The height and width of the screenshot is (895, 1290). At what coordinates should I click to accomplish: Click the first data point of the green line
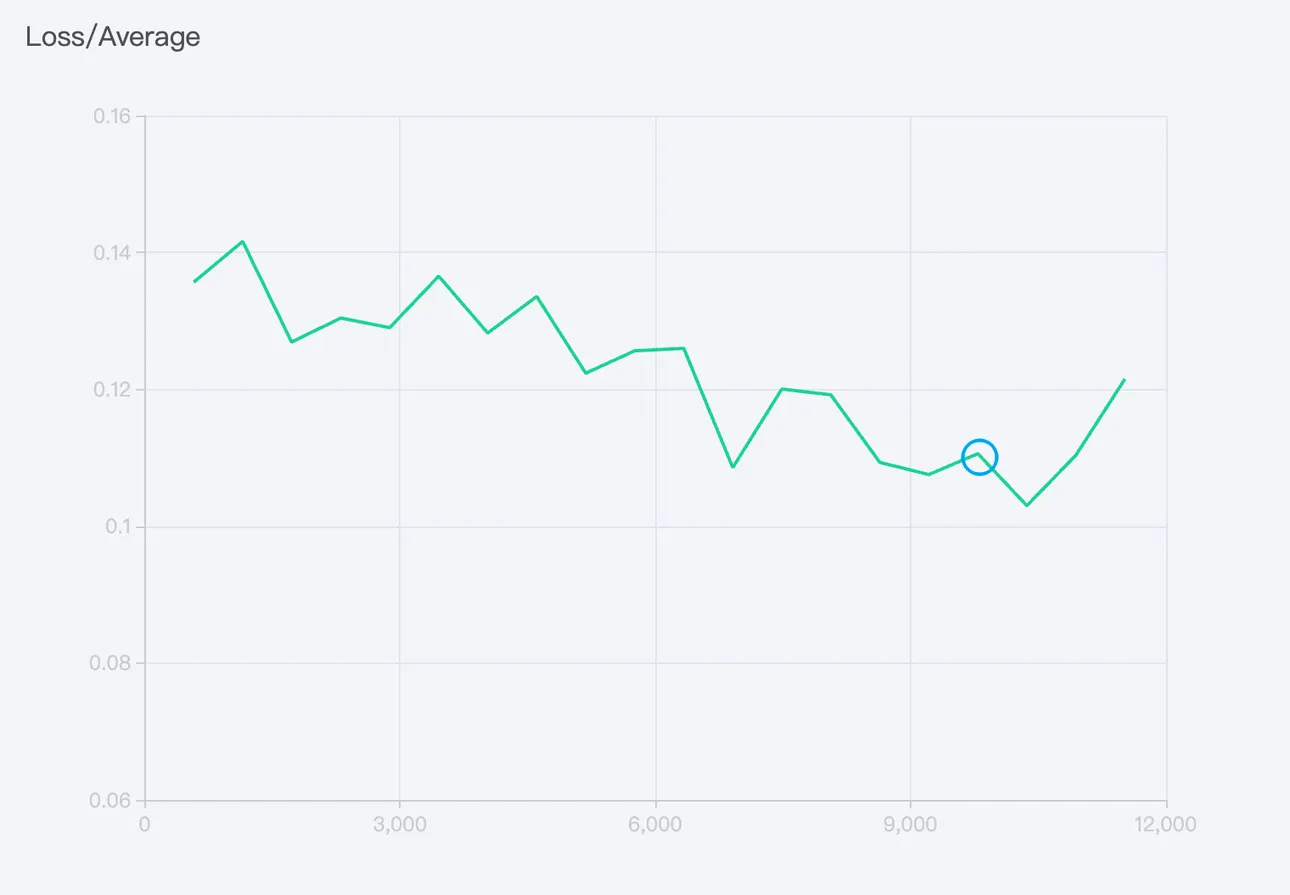tap(194, 282)
